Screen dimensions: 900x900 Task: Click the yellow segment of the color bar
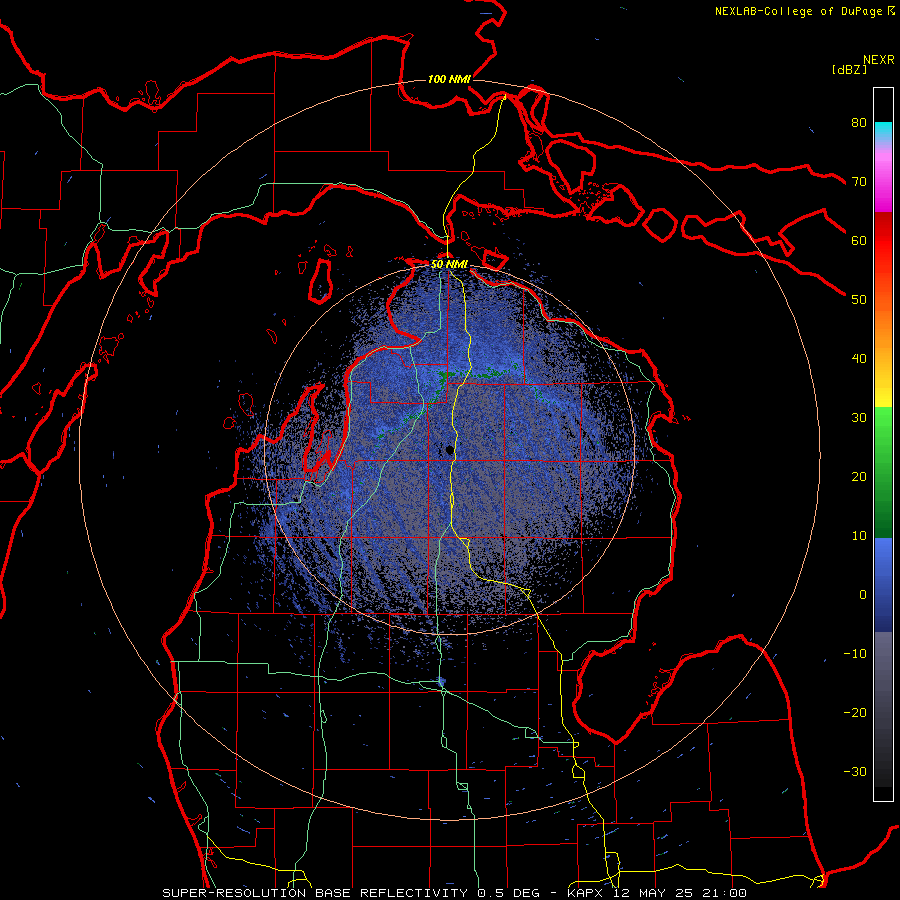883,390
